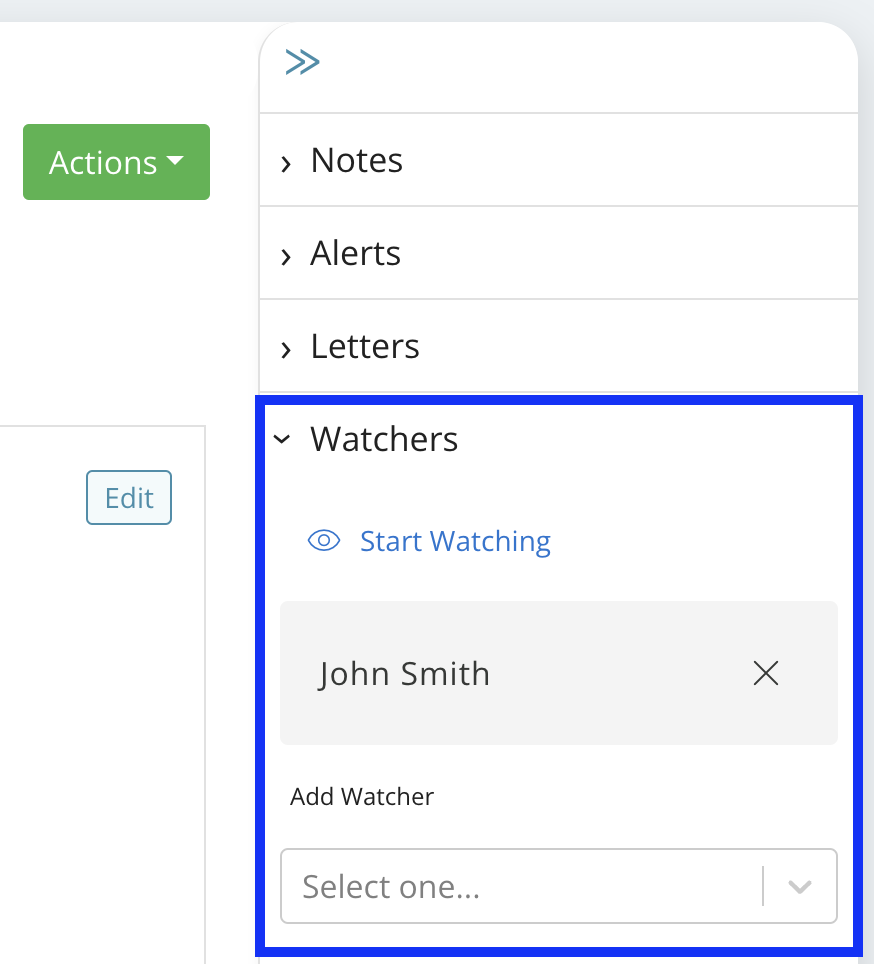The image size is (874, 964).
Task: Click the chevron icon beside Letters
Action: [286, 347]
